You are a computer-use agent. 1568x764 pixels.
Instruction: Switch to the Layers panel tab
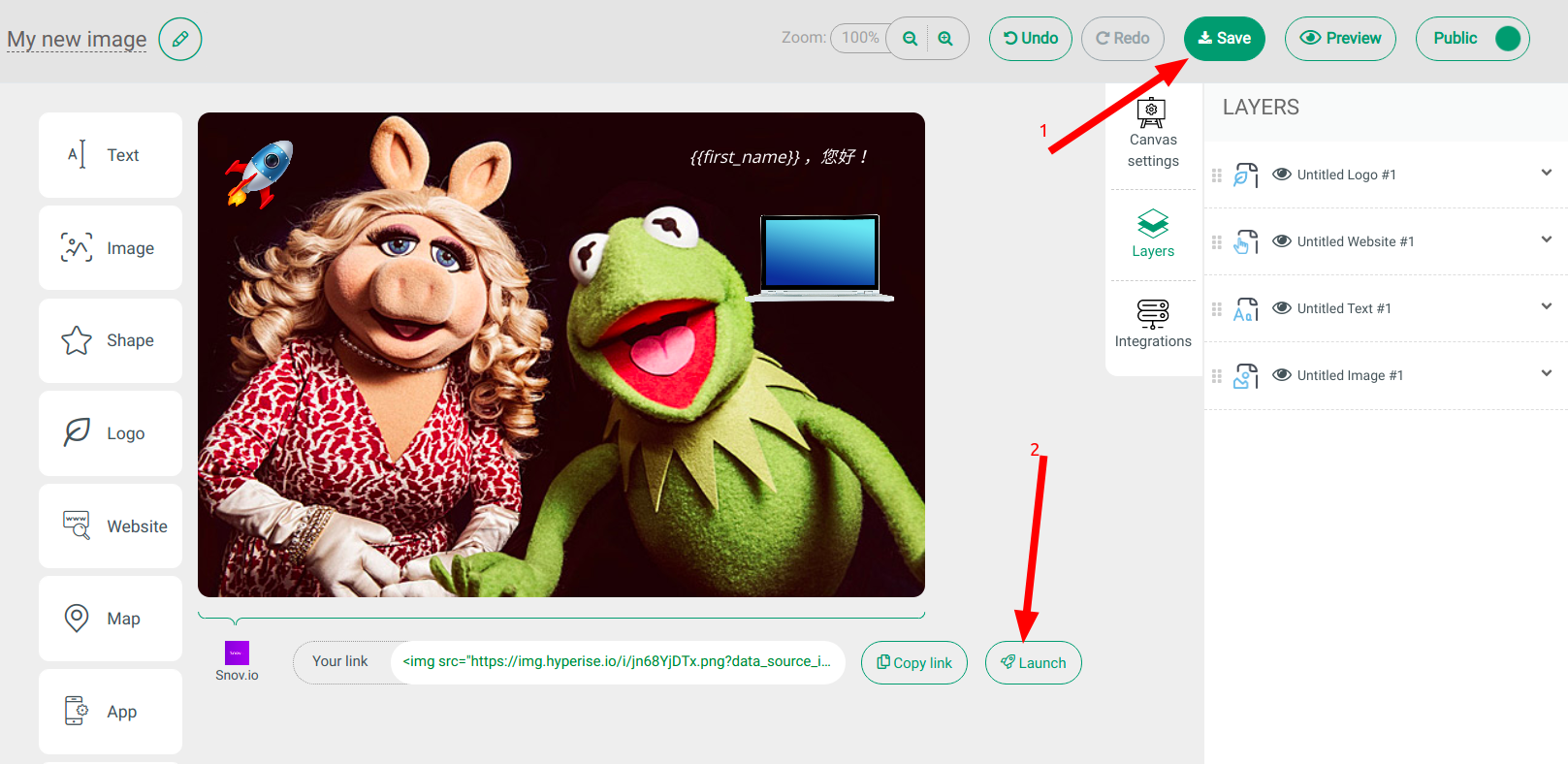(1153, 234)
